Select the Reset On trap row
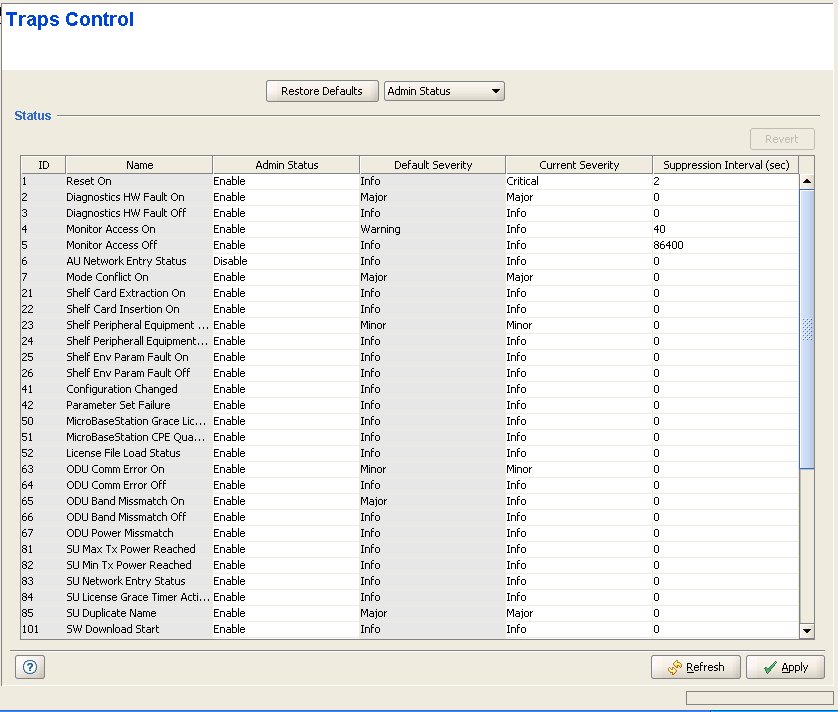The width and height of the screenshot is (838, 712). 89,181
